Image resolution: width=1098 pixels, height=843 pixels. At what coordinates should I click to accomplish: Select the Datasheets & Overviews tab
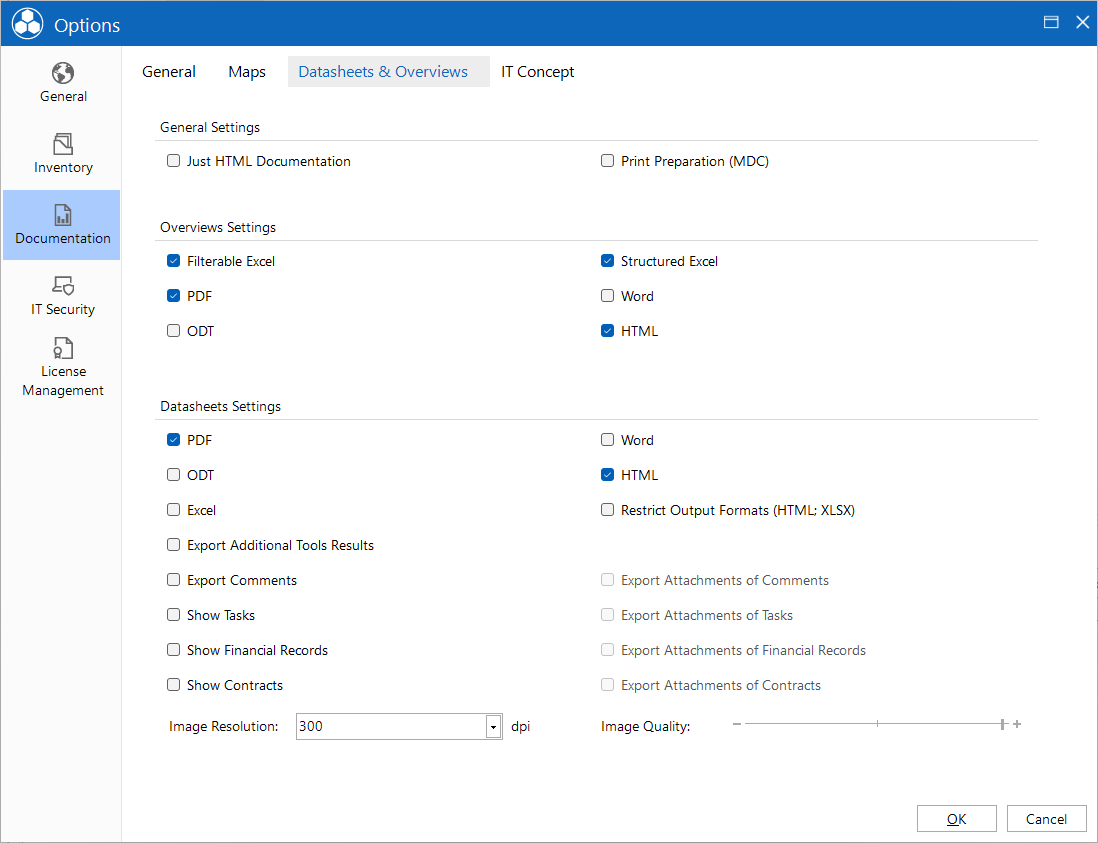pyautogui.click(x=389, y=71)
